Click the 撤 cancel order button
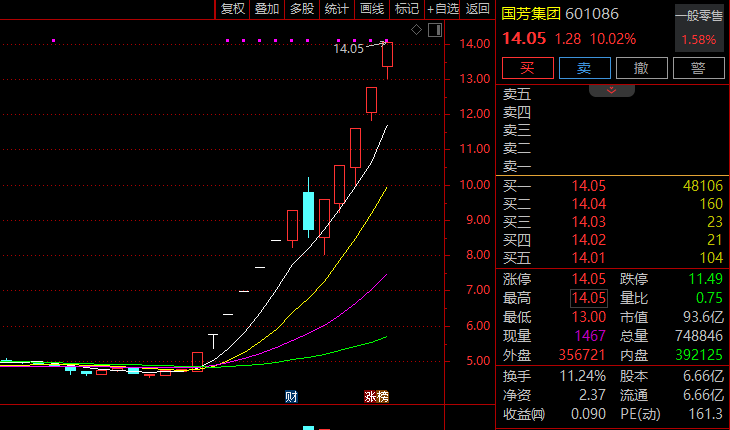 click(642, 68)
